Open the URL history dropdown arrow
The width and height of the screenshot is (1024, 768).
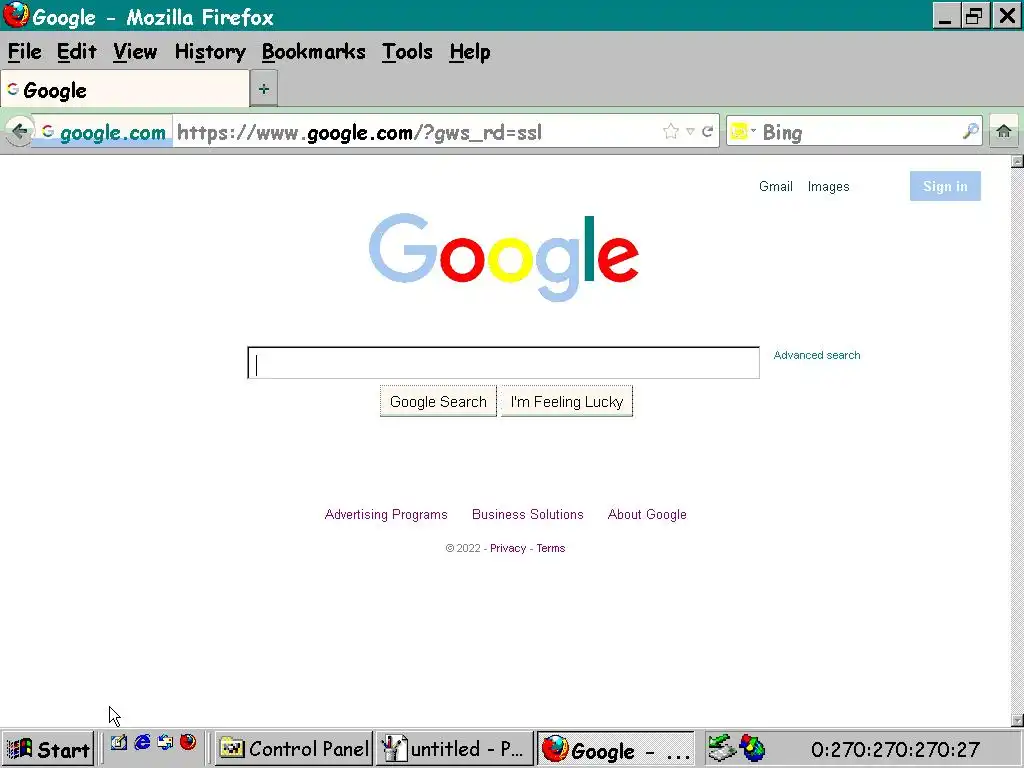coord(690,131)
